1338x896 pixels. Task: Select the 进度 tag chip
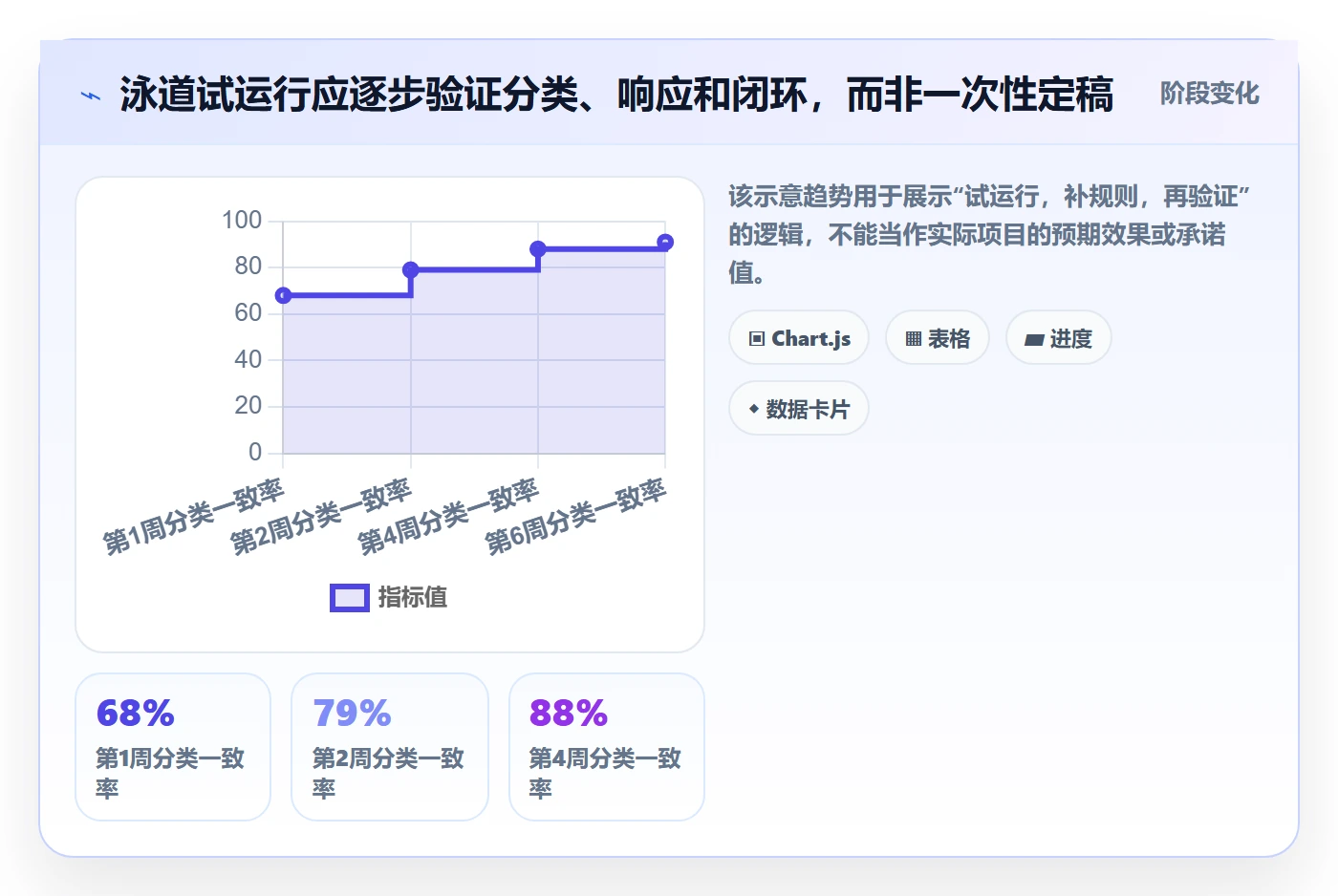(1059, 338)
